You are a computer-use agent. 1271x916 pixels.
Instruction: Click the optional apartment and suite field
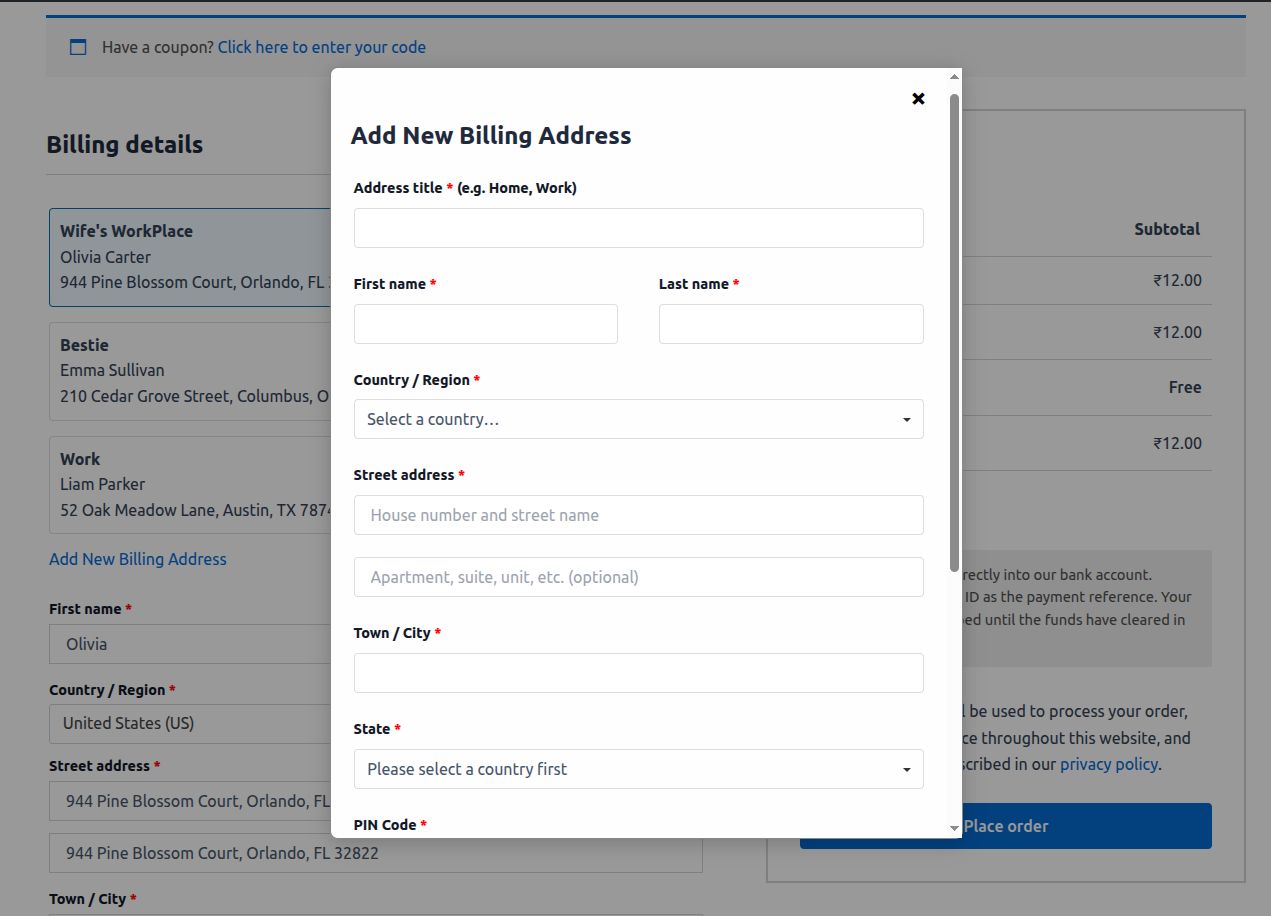(638, 577)
